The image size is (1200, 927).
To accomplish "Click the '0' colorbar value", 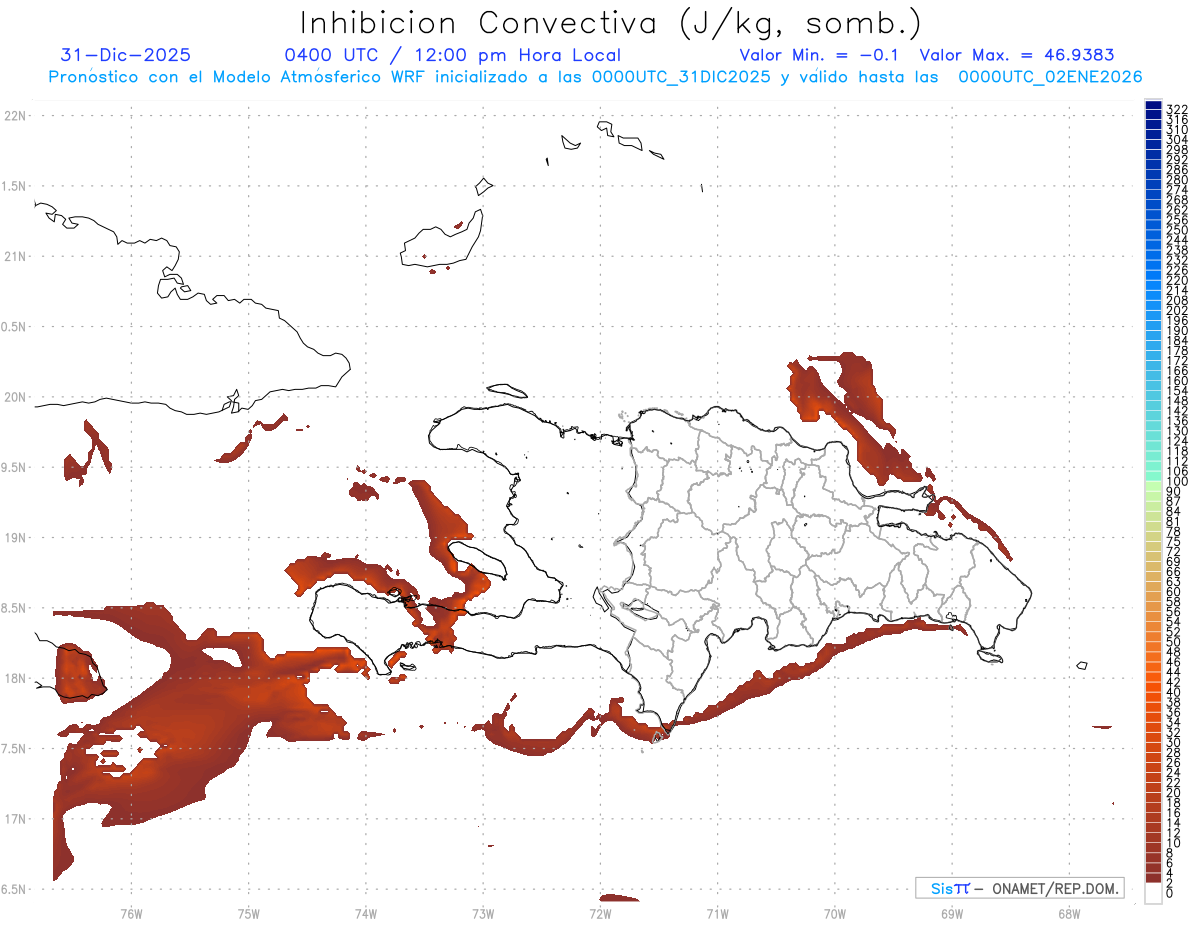I will click(1169, 894).
